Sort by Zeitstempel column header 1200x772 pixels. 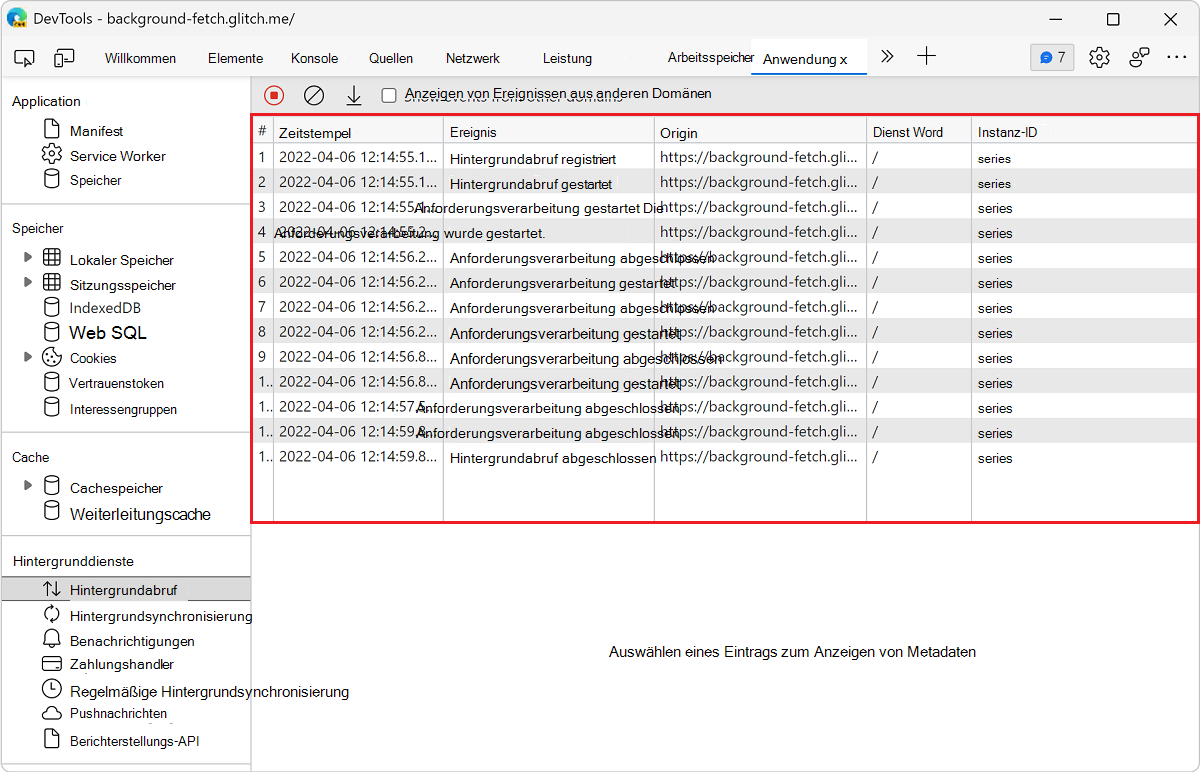358,132
